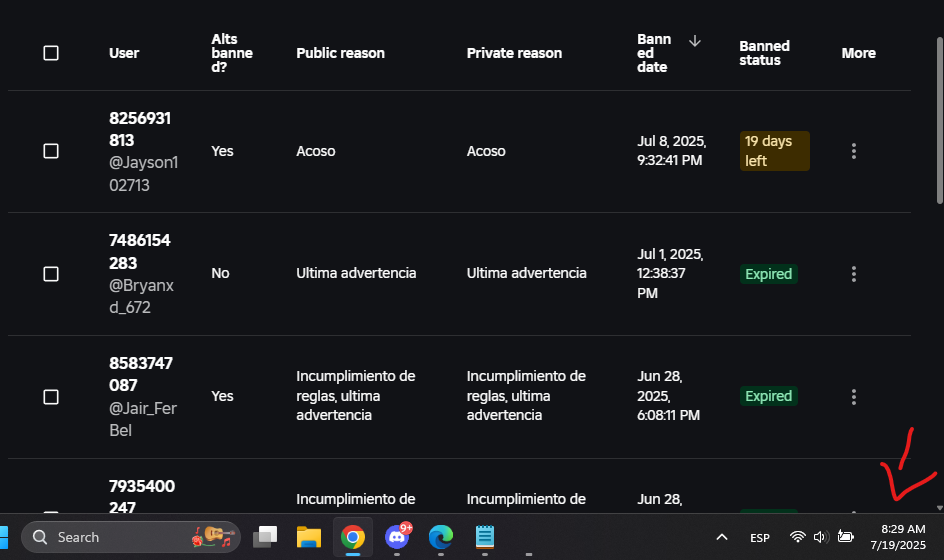Open more options for user @Jair_FerBel

pyautogui.click(x=853, y=396)
